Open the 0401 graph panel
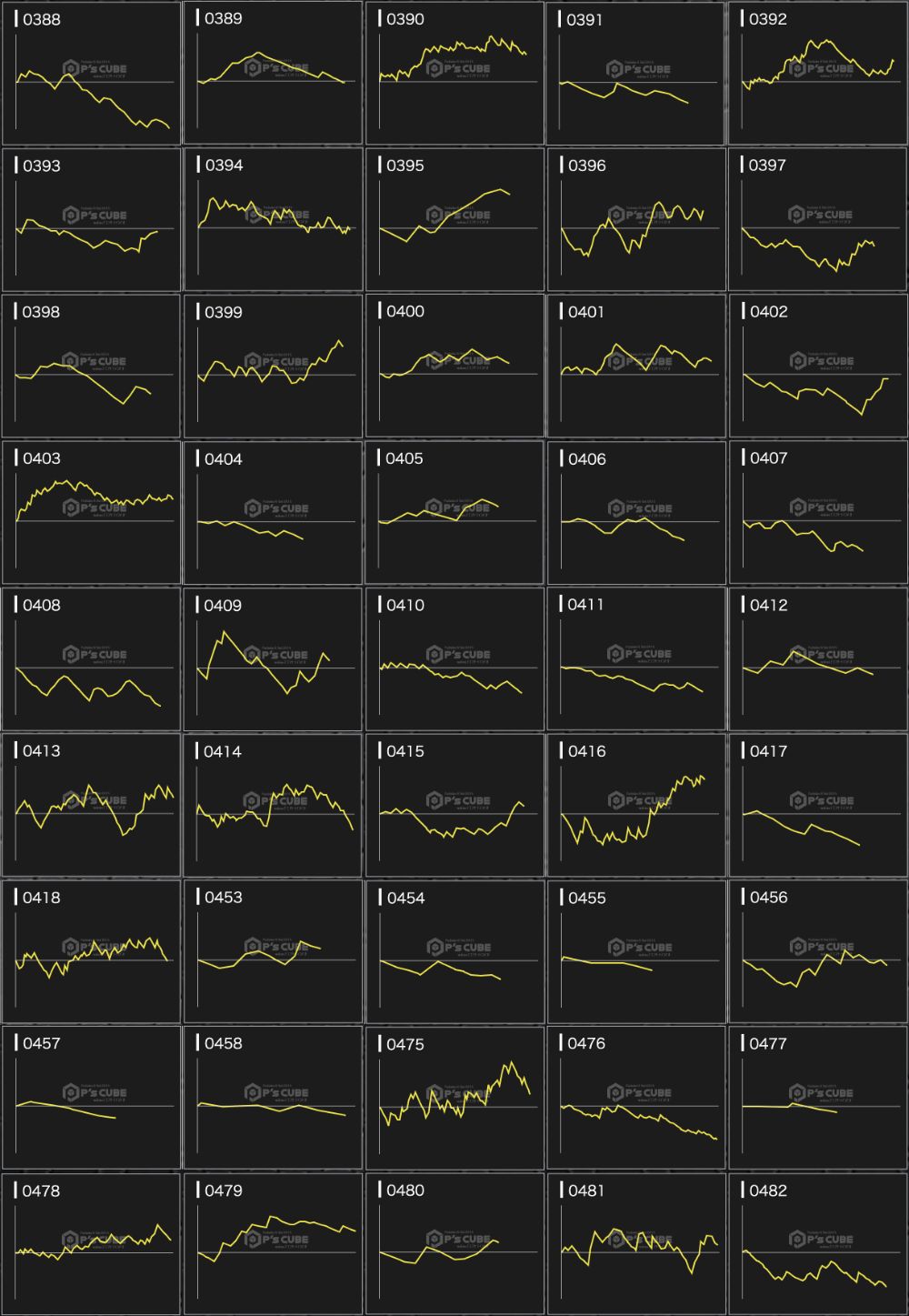This screenshot has width=909, height=1316. pos(636,366)
